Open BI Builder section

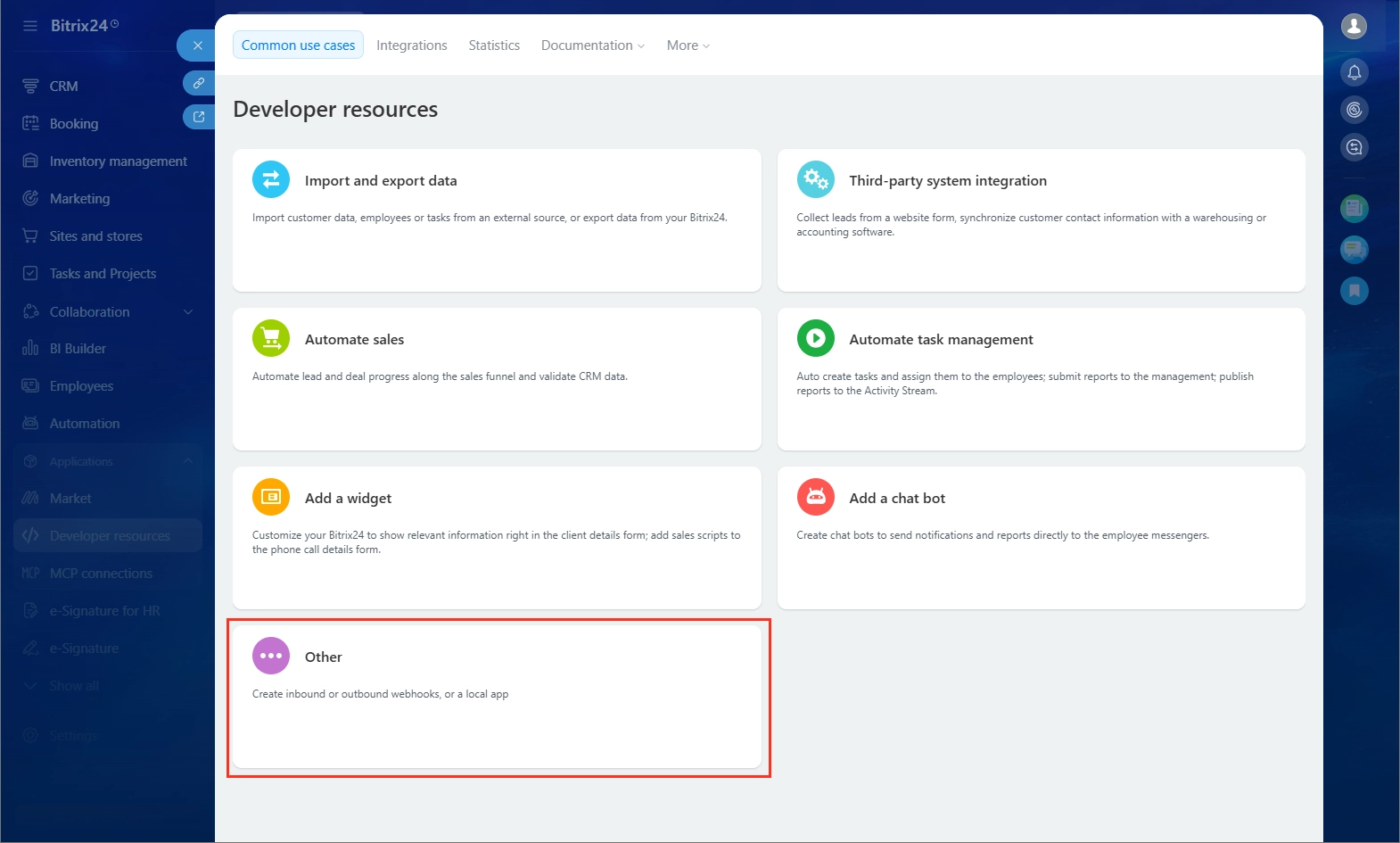[x=78, y=349]
